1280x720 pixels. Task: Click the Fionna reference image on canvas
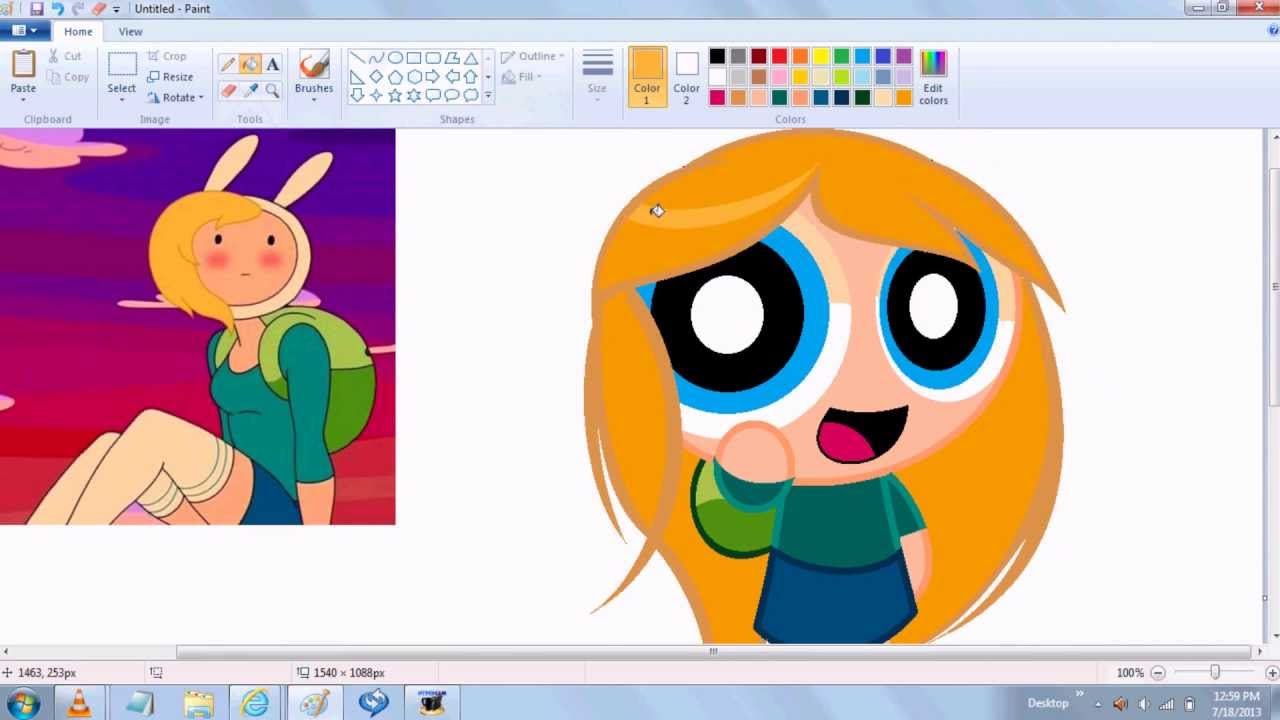click(x=197, y=326)
